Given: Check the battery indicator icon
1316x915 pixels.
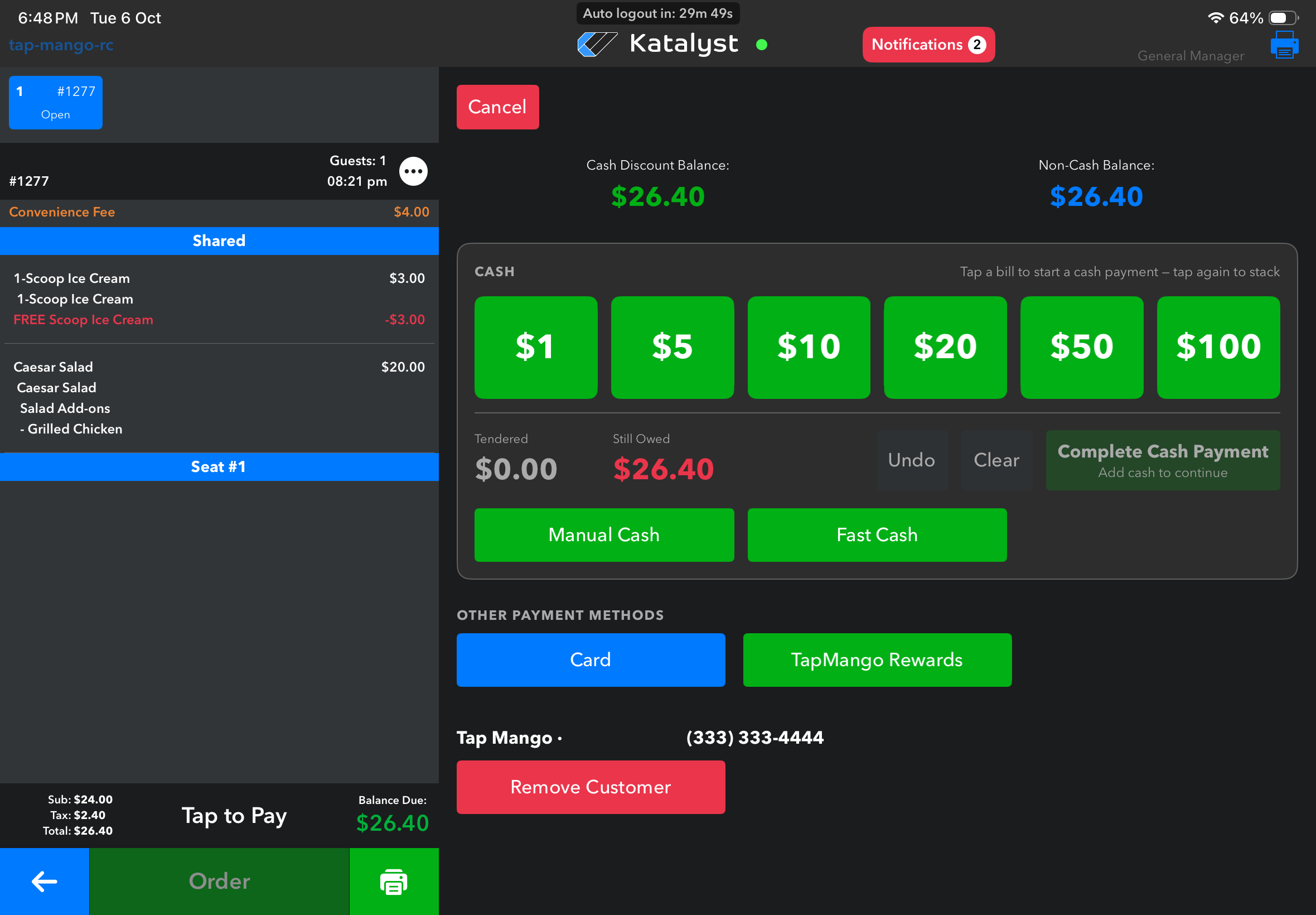Looking at the screenshot, I should click(1283, 18).
